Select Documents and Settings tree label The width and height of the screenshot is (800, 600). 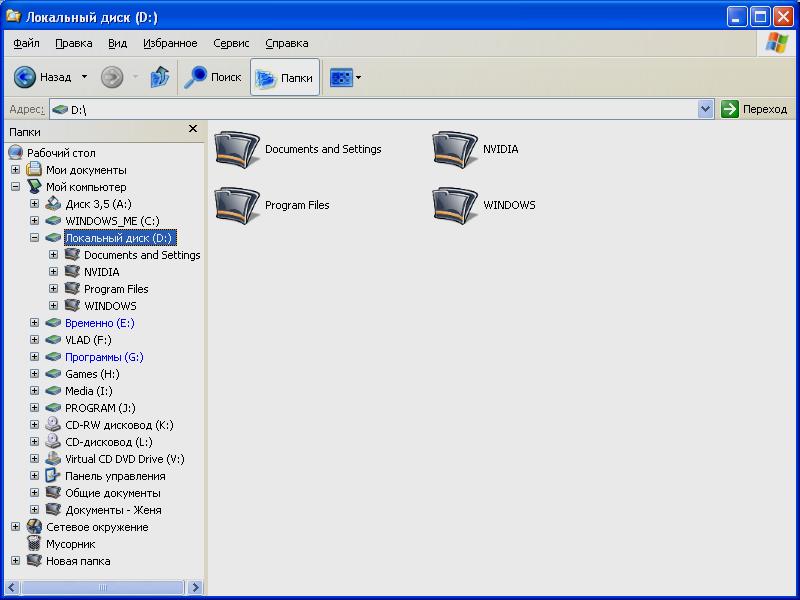[142, 255]
